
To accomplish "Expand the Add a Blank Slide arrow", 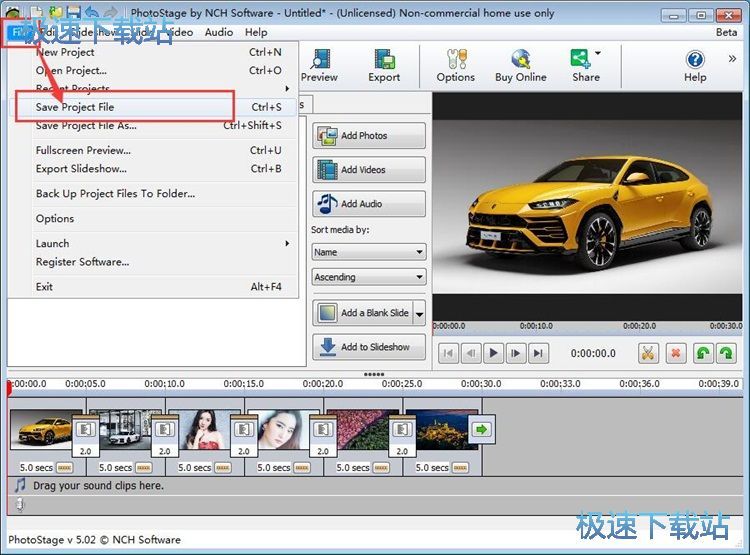I will tap(419, 313).
